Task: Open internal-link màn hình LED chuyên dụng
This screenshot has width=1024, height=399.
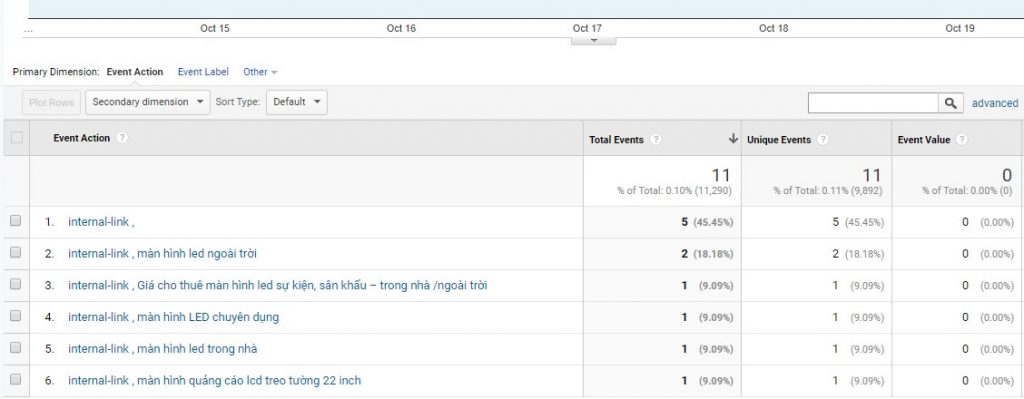Action: (173, 317)
